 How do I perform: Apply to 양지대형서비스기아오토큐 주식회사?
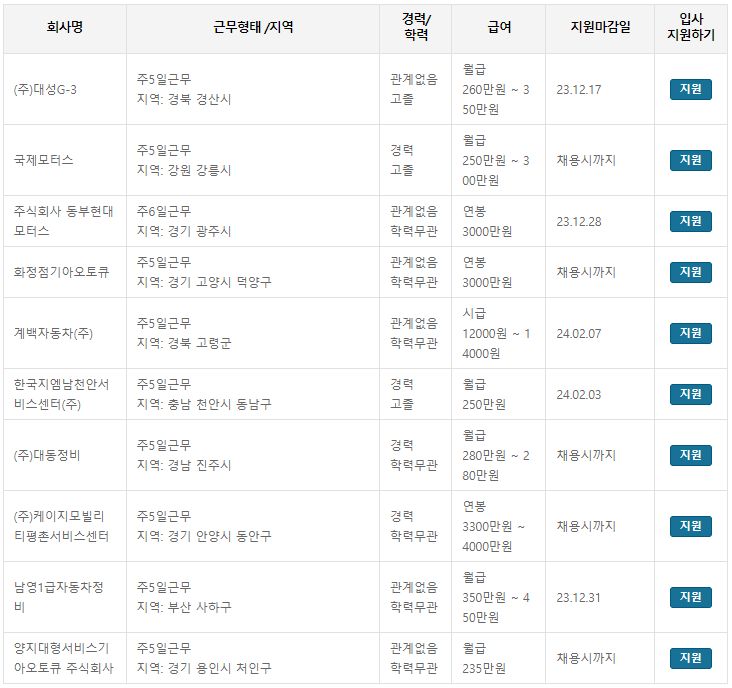tap(690, 658)
